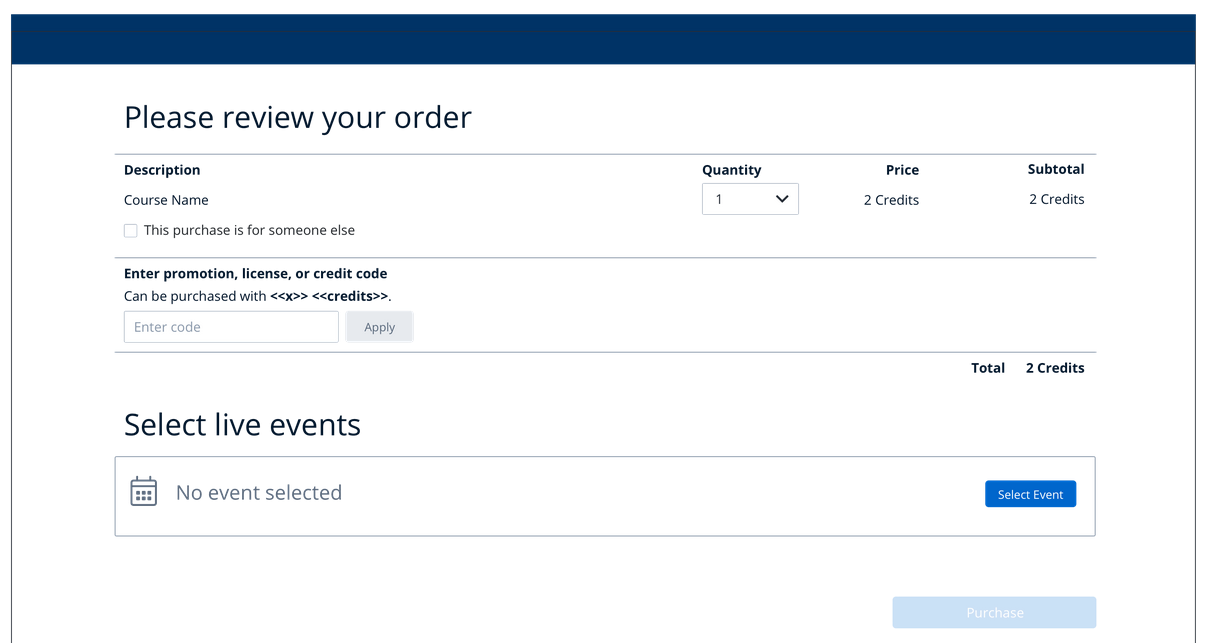Click the Description column header
The image size is (1205, 643).
[162, 170]
